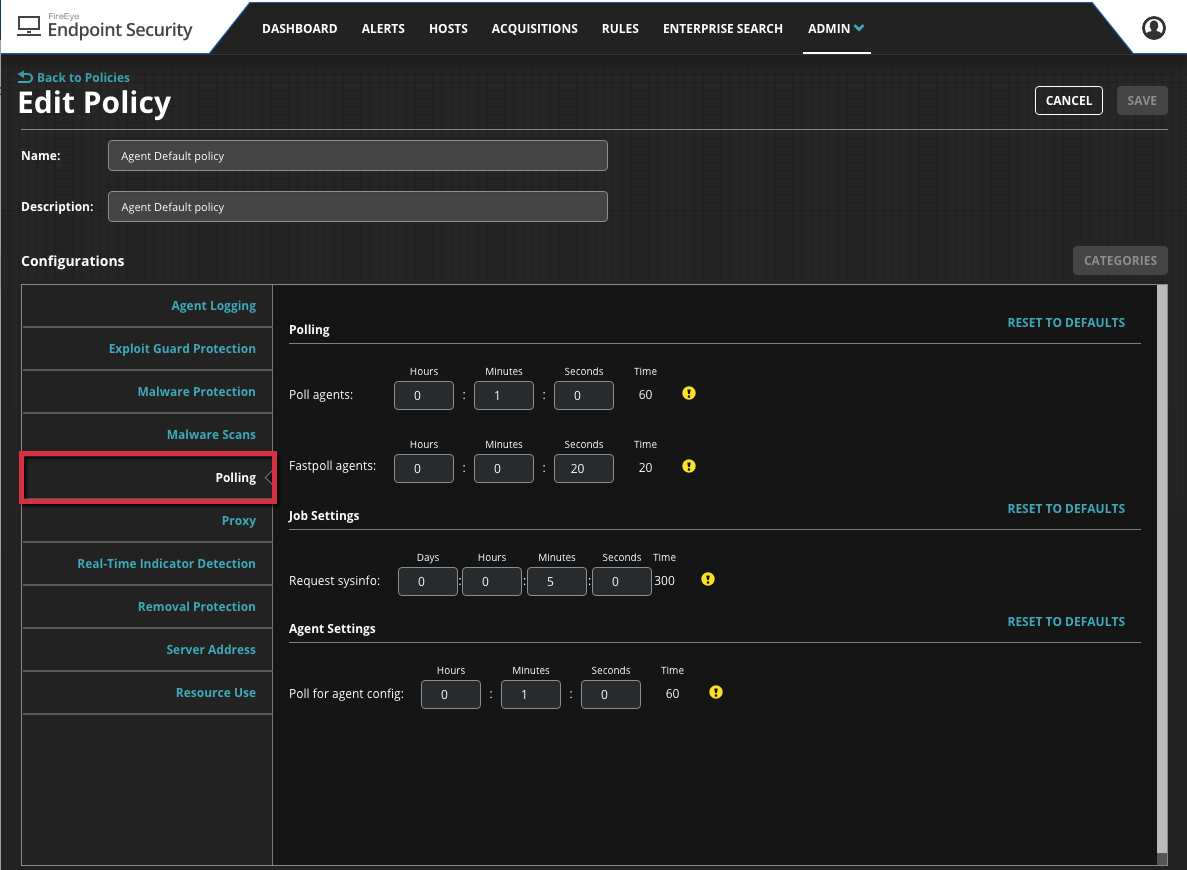The height and width of the screenshot is (870, 1187).
Task: Click the CANCEL button
Action: (1068, 101)
